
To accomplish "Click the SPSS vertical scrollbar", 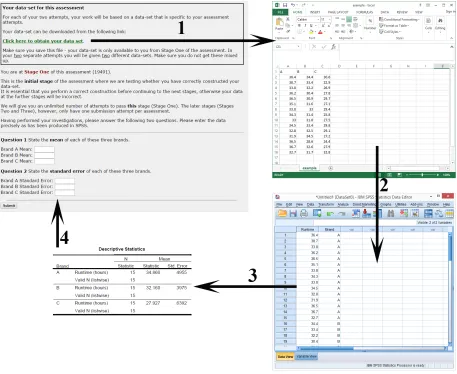I will (450, 289).
